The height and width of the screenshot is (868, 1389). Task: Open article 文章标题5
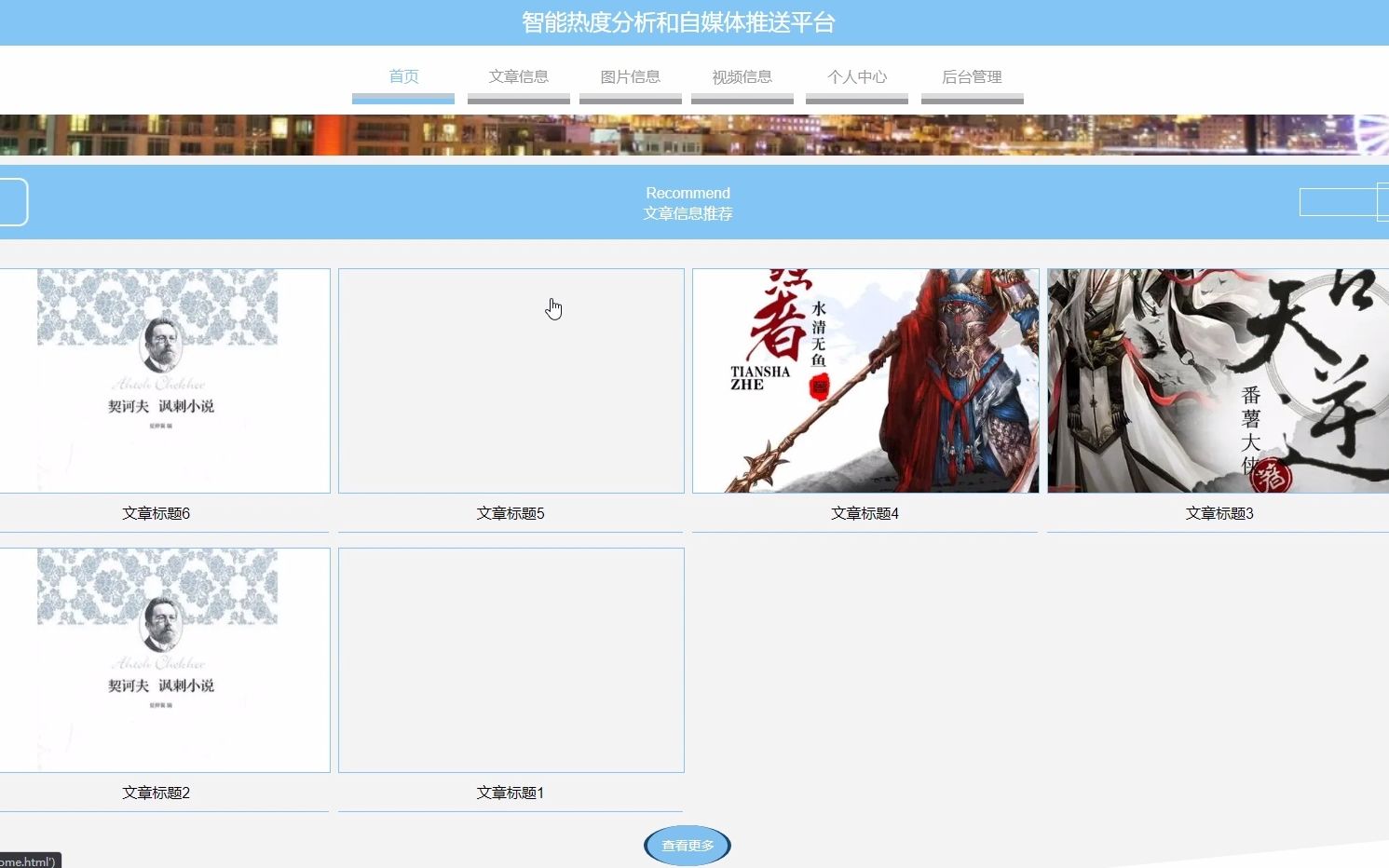tap(511, 513)
